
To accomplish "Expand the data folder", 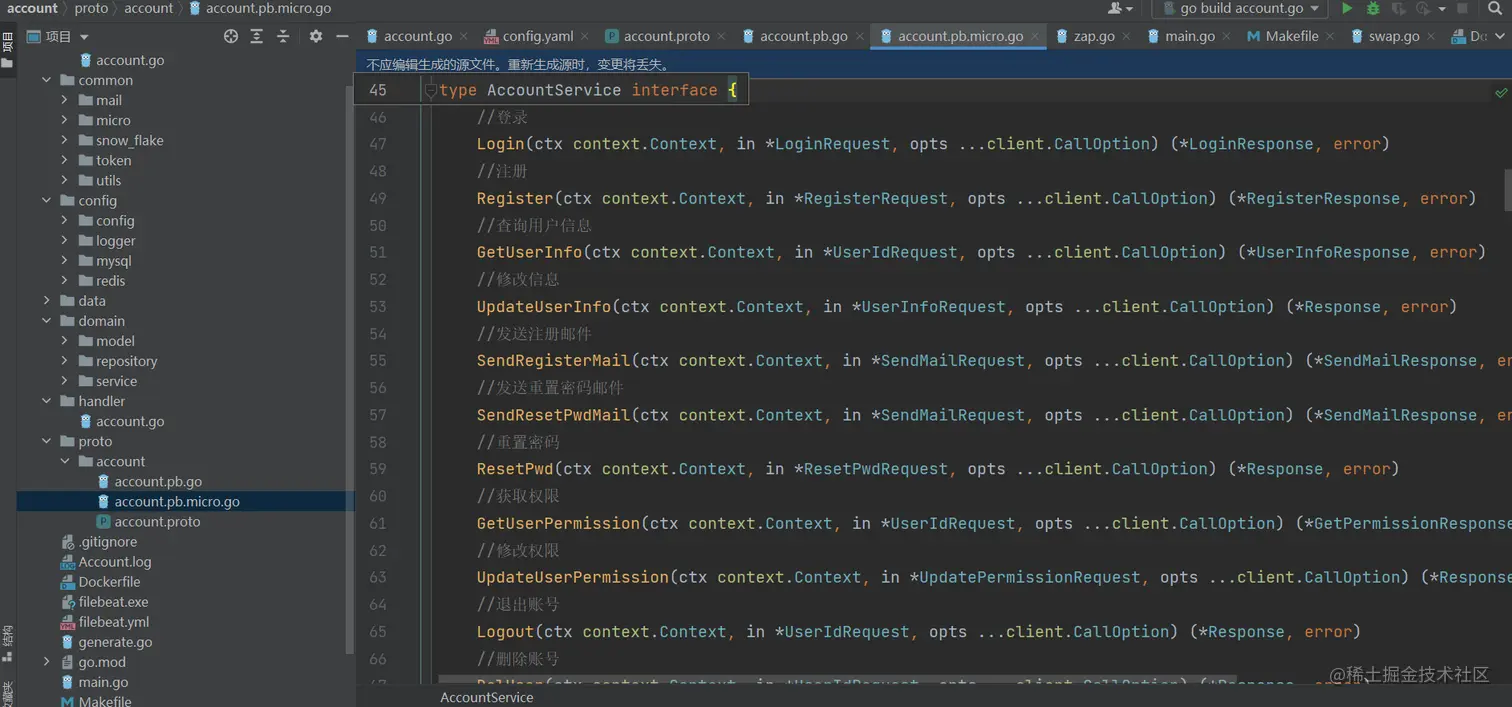I will coord(47,300).
